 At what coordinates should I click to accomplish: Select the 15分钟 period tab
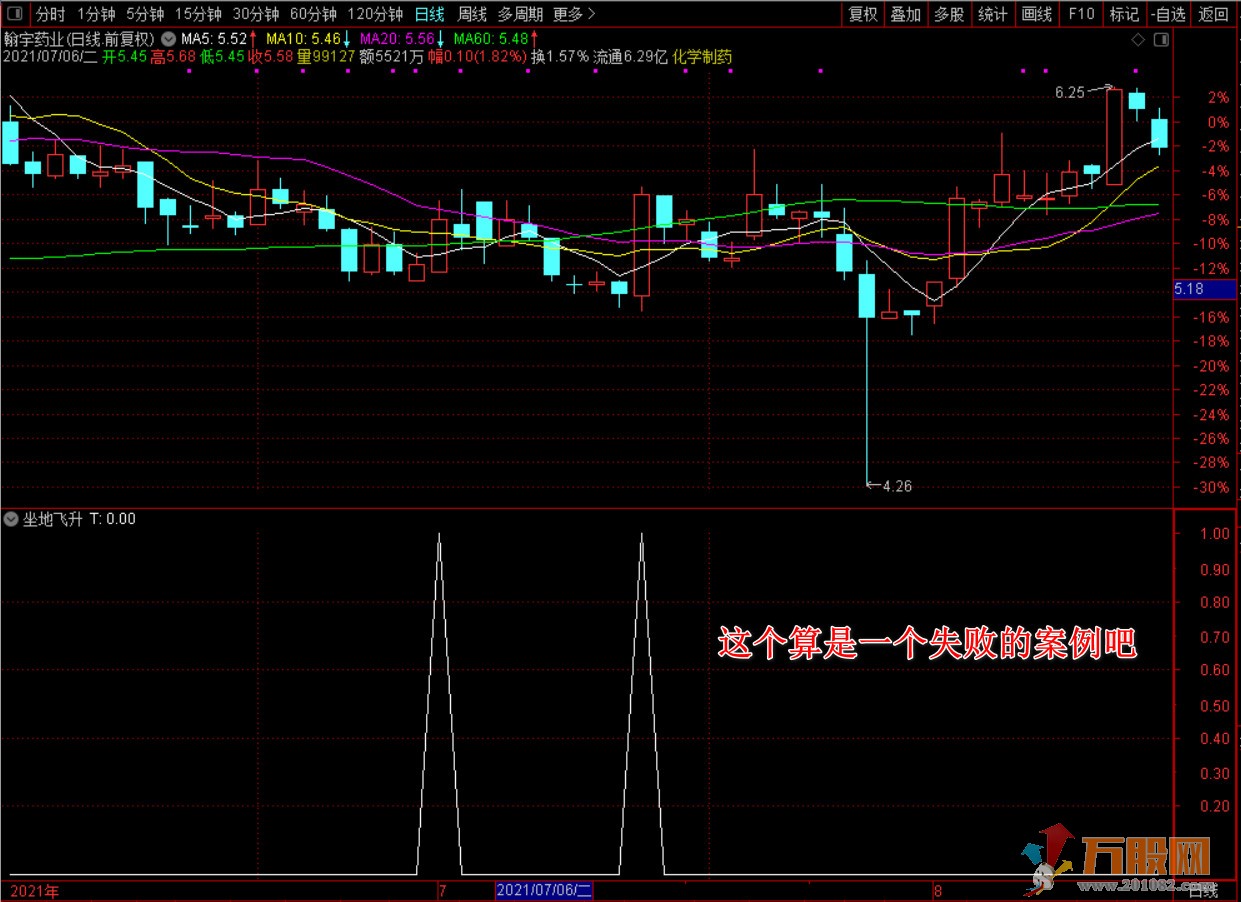pyautogui.click(x=198, y=14)
